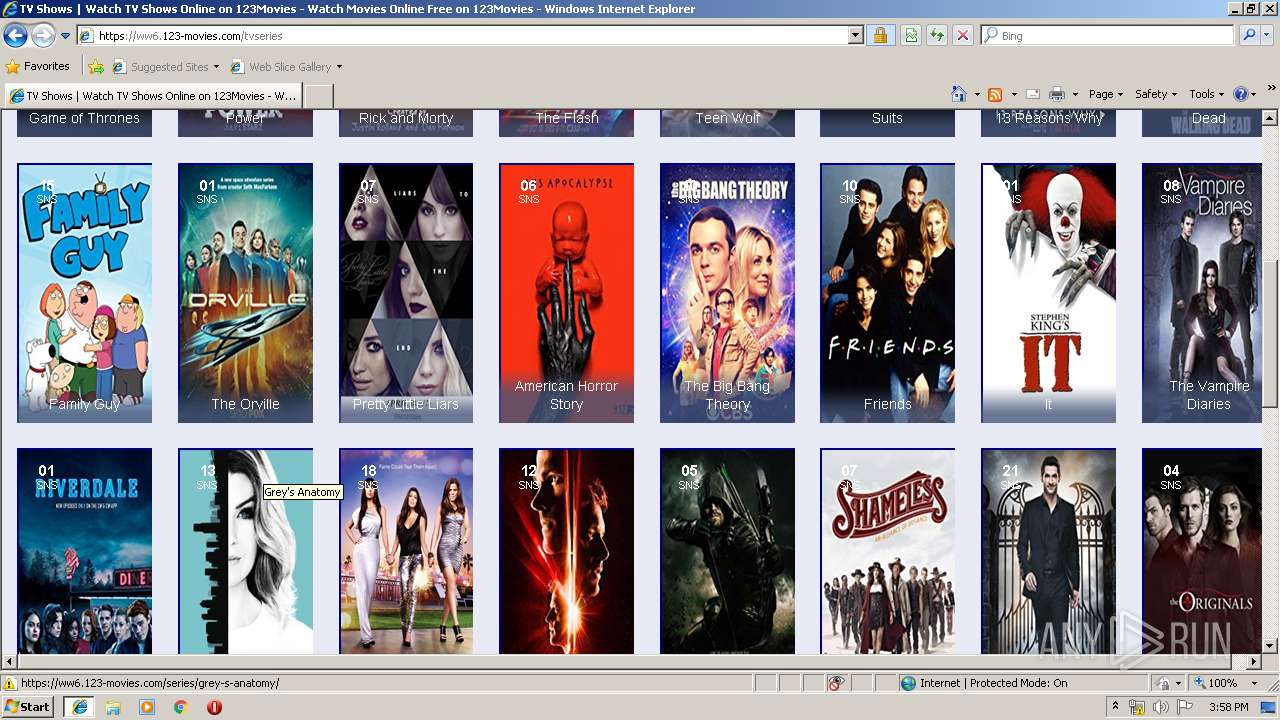
Task: Open the Grey's Anatomy poster
Action: 245,551
